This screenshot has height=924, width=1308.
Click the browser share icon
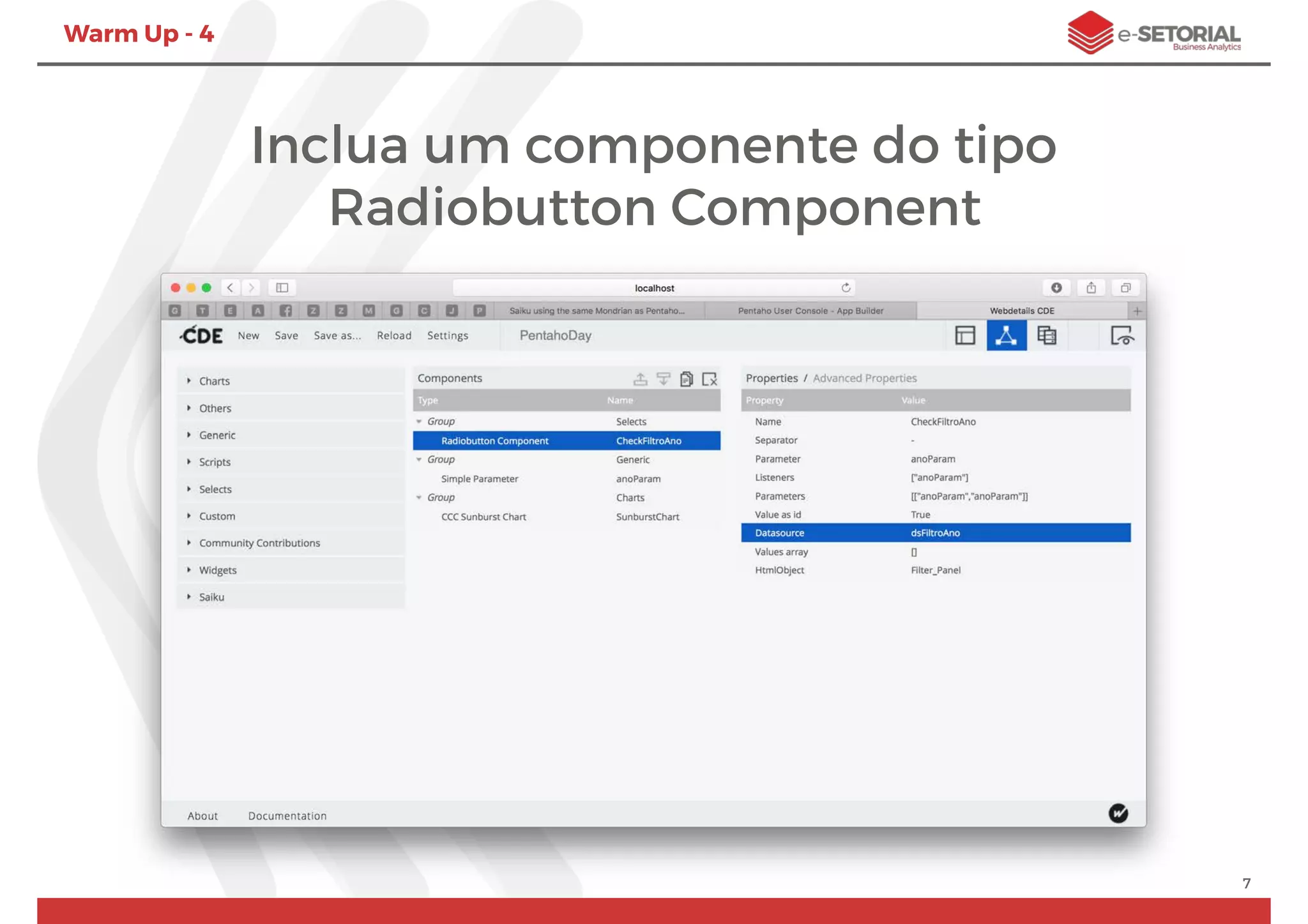point(1091,288)
